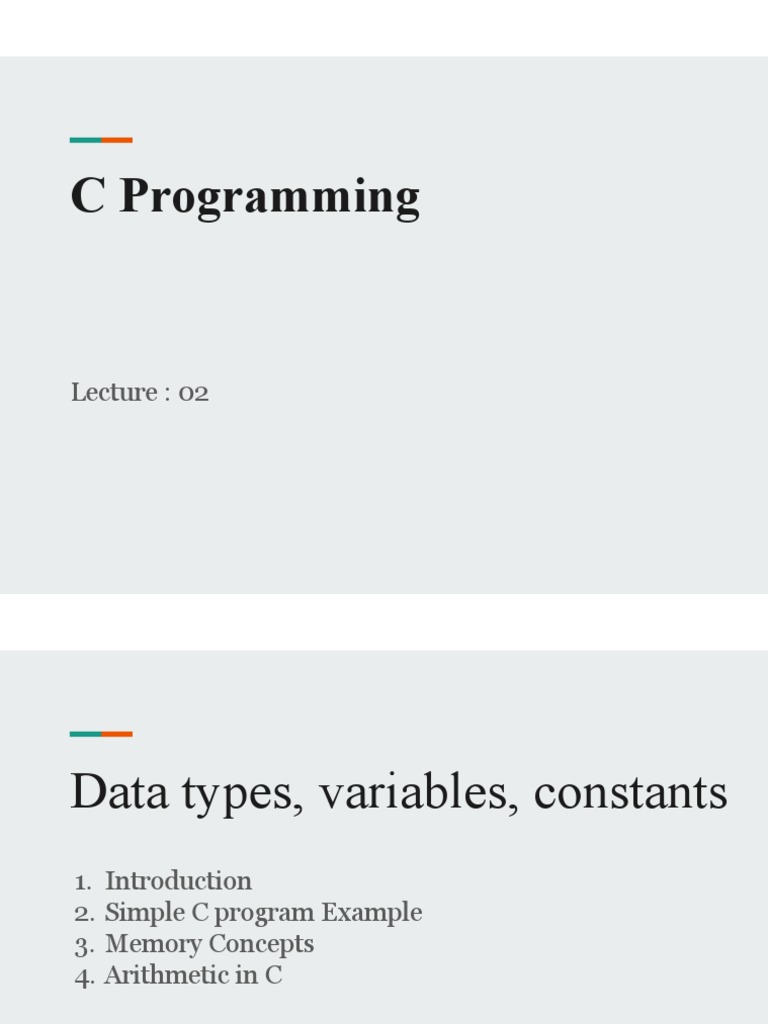Click list number "4." beside Arithmetic in C
The width and height of the screenshot is (768, 1024).
84,977
